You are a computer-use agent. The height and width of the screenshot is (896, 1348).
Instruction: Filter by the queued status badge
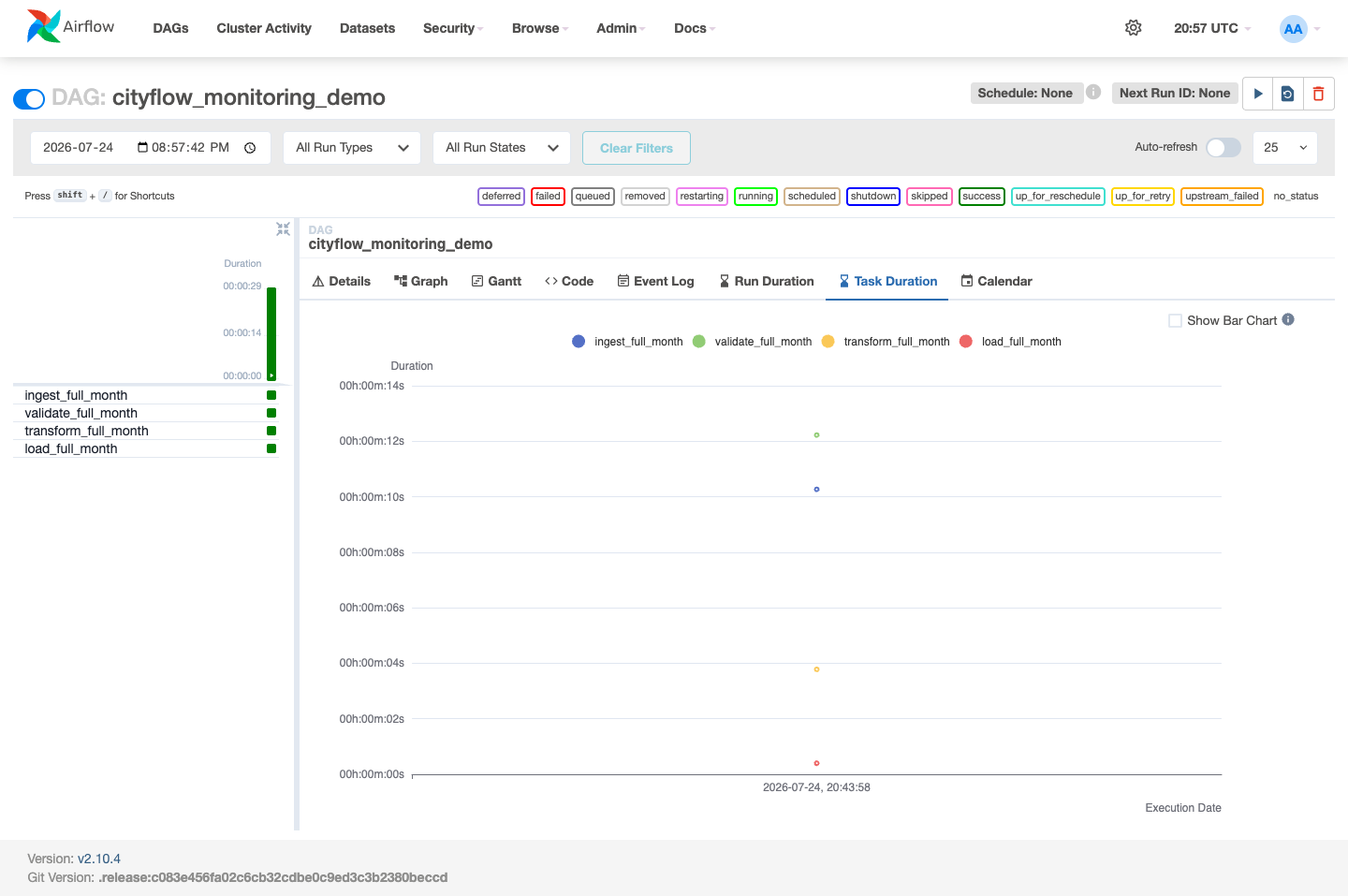593,196
